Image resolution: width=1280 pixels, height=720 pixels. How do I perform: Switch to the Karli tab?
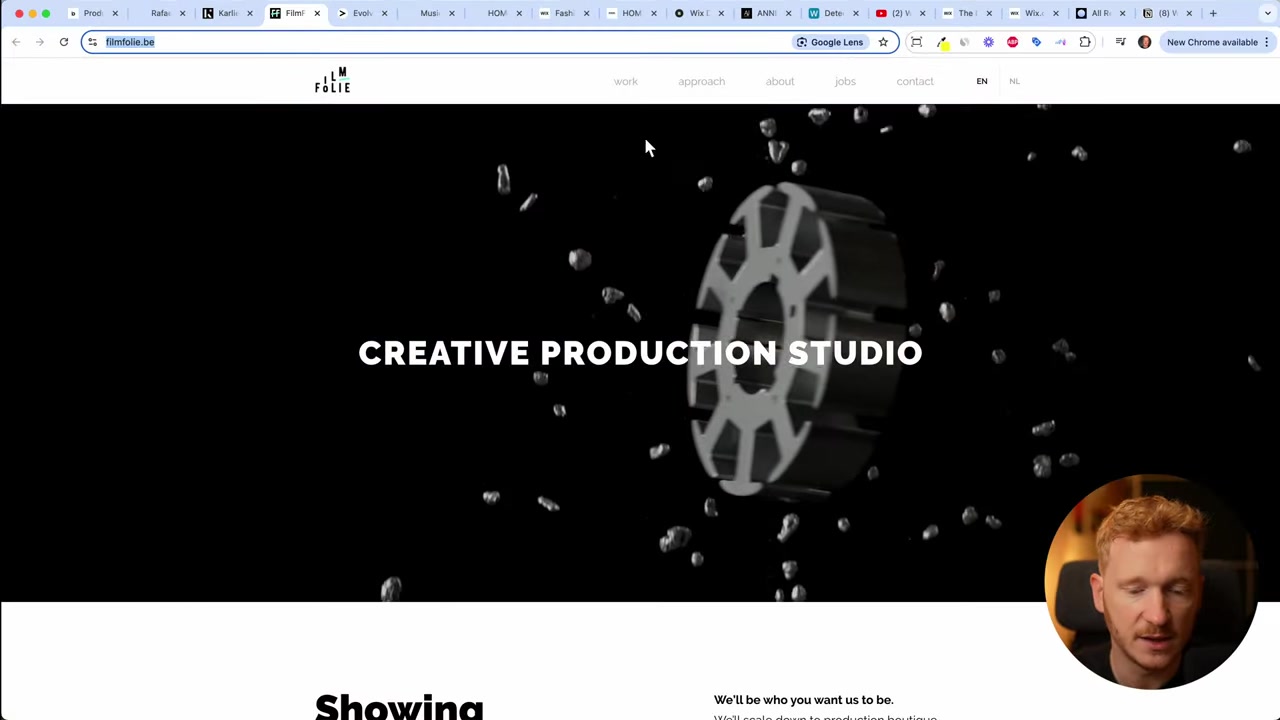coord(227,13)
